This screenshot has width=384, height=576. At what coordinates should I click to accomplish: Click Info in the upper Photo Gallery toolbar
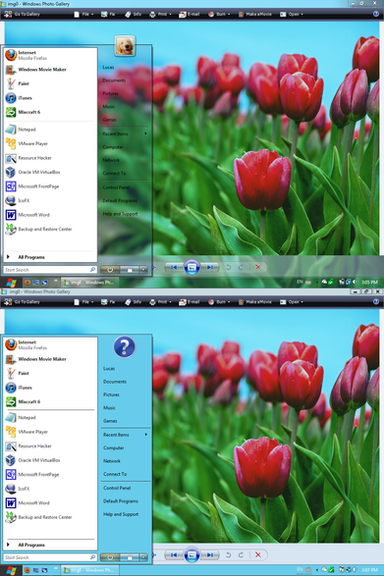pos(133,14)
